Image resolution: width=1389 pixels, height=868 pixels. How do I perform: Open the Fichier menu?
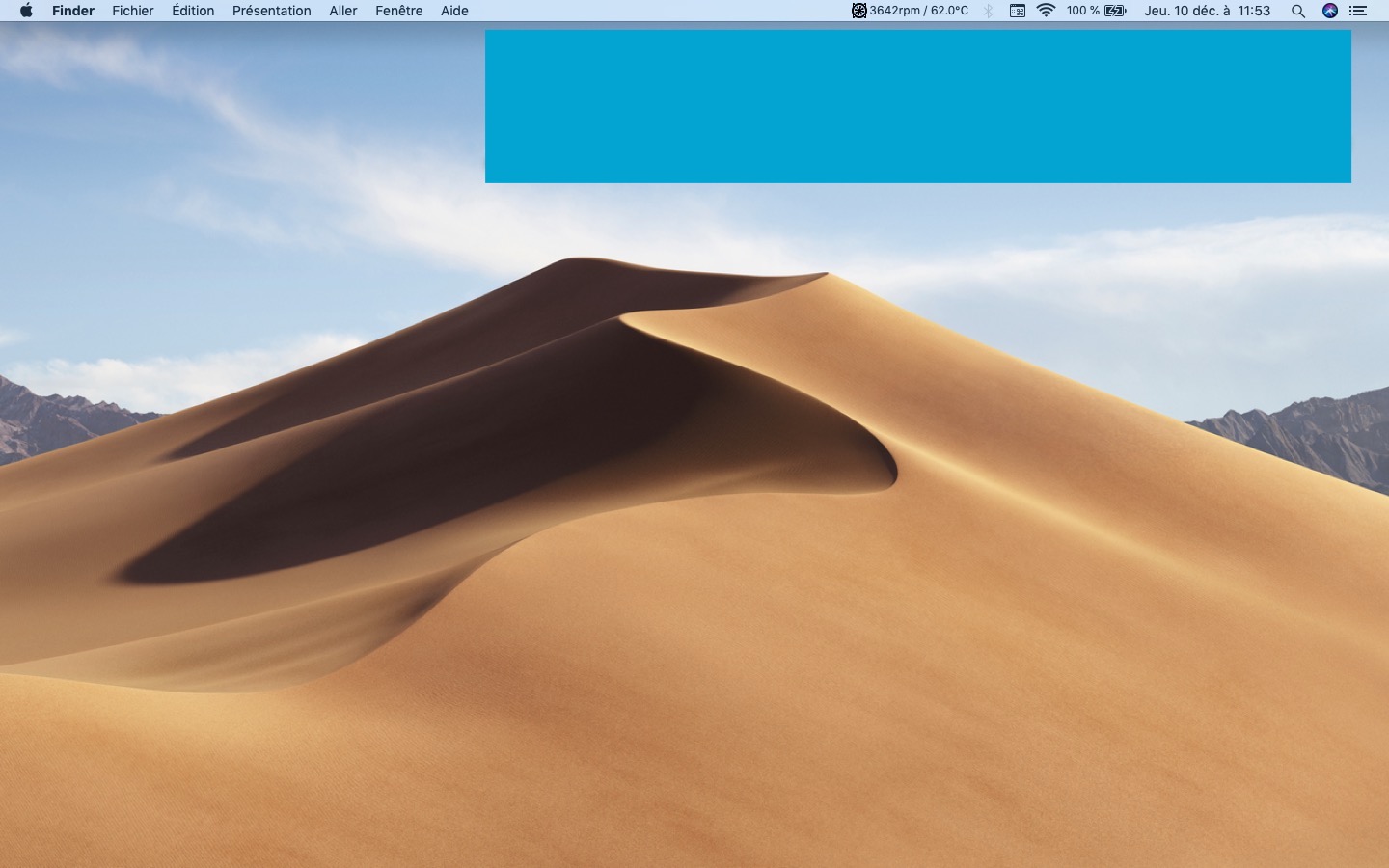133,11
